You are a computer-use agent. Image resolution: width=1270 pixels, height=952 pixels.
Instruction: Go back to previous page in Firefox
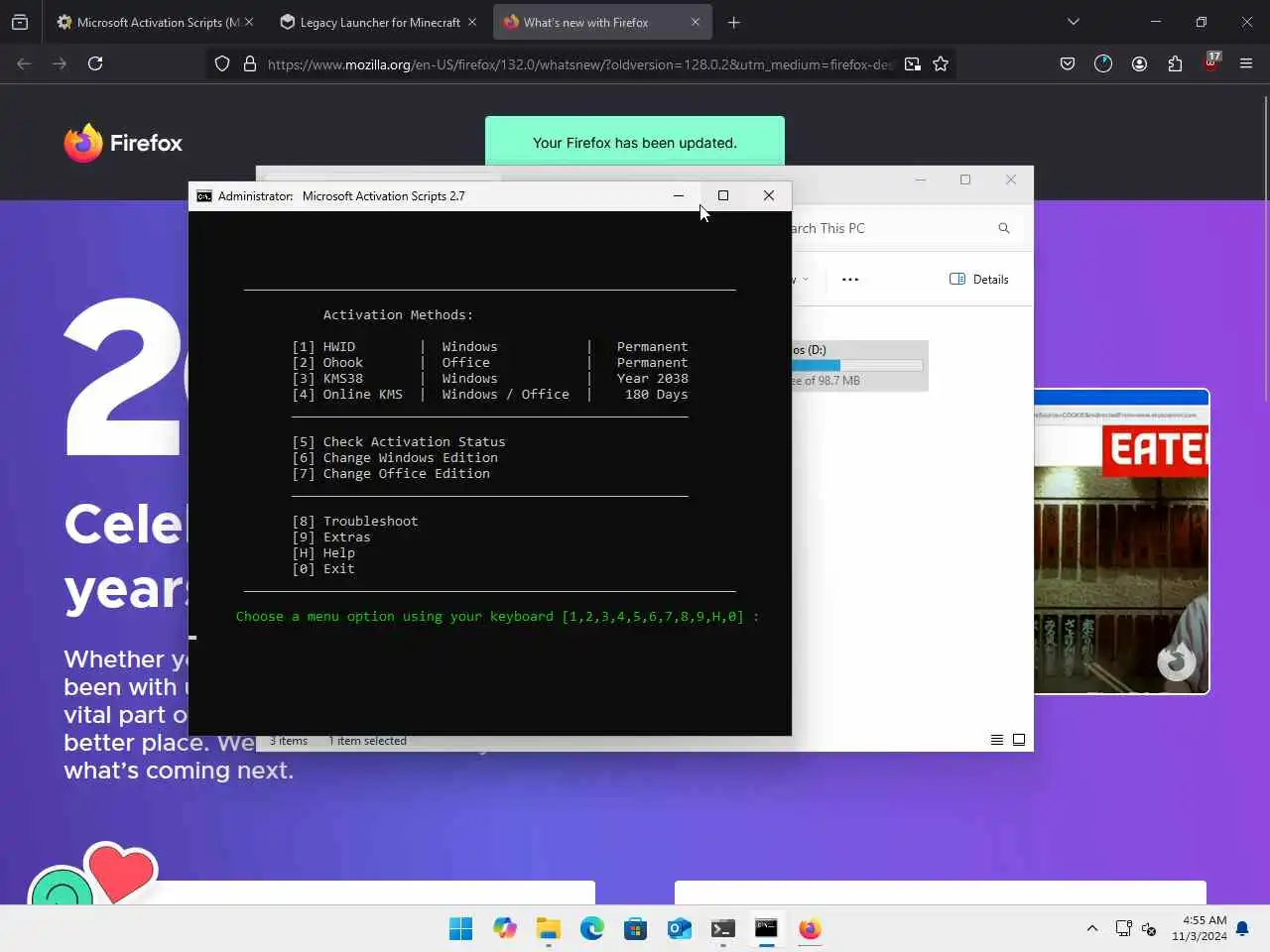[24, 63]
